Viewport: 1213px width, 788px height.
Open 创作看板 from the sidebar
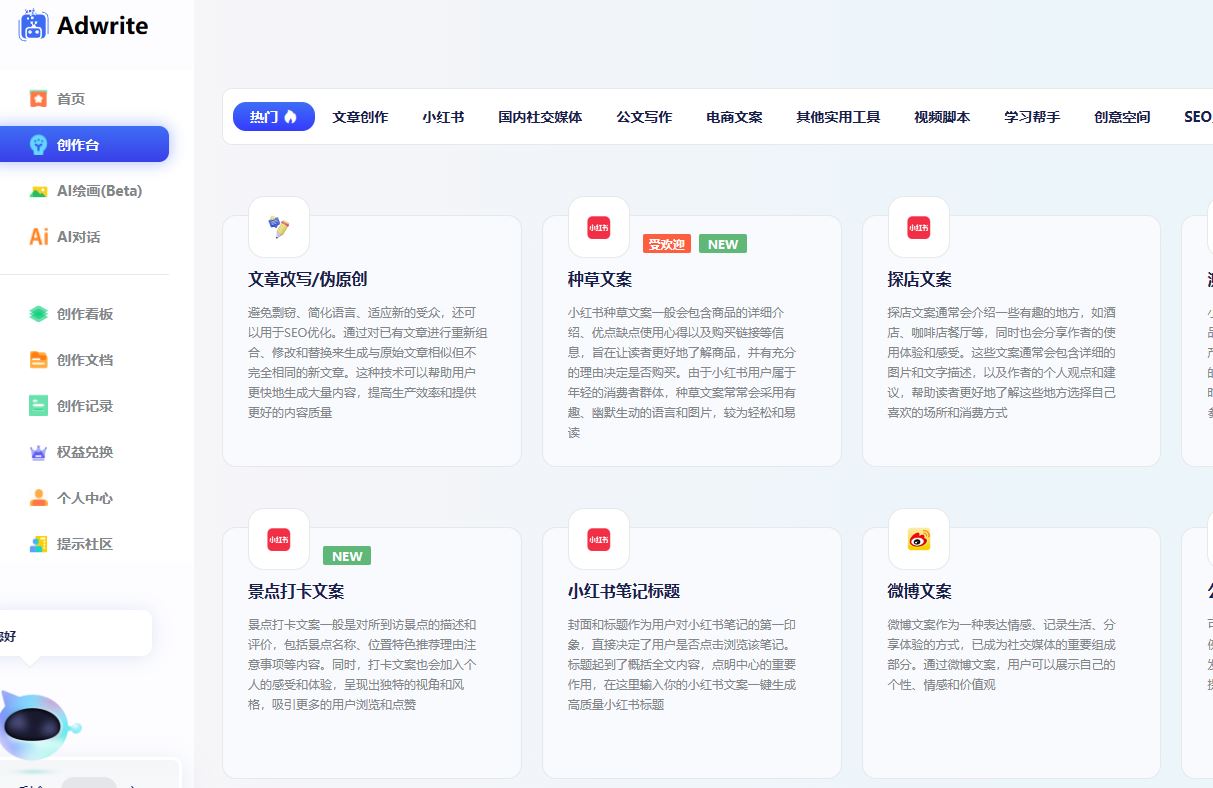pyautogui.click(x=84, y=314)
